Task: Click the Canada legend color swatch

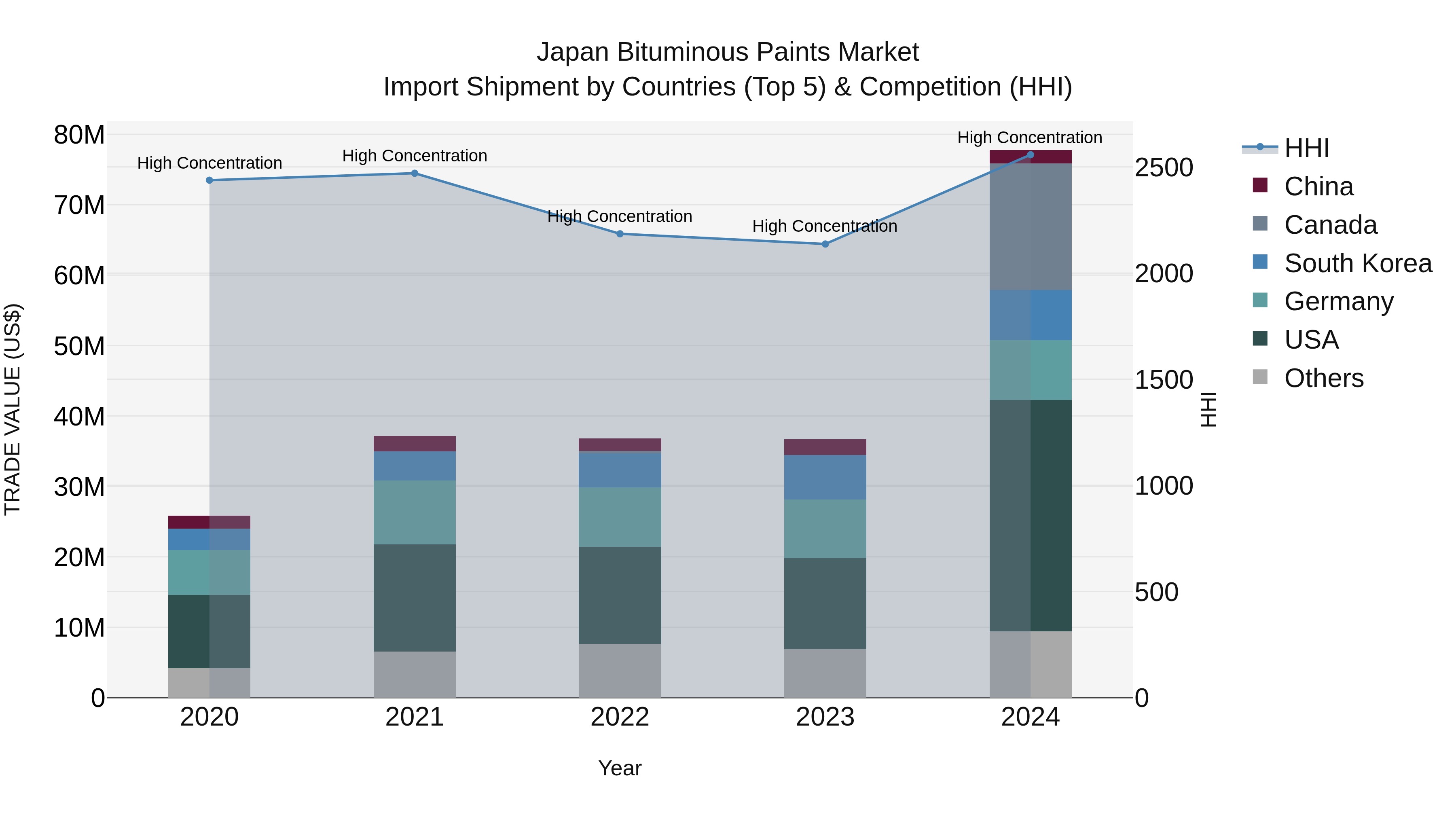Action: 1260,223
